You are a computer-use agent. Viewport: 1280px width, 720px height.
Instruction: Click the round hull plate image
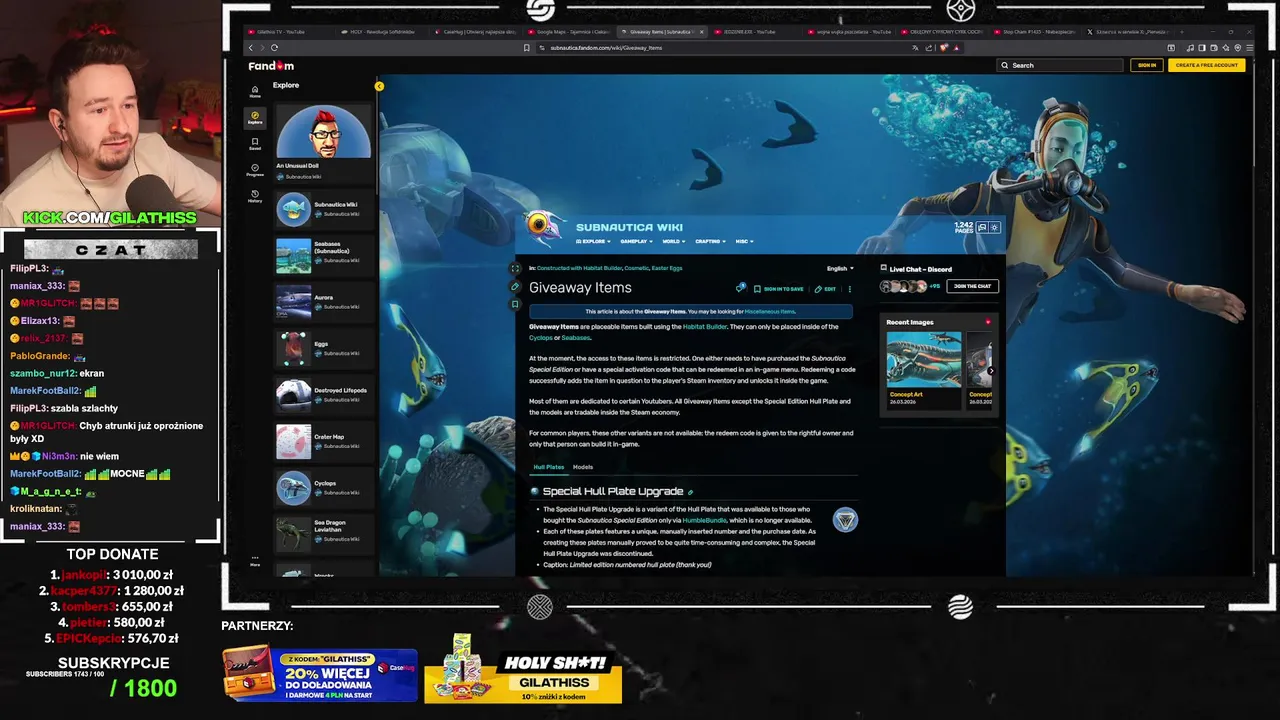coord(846,519)
